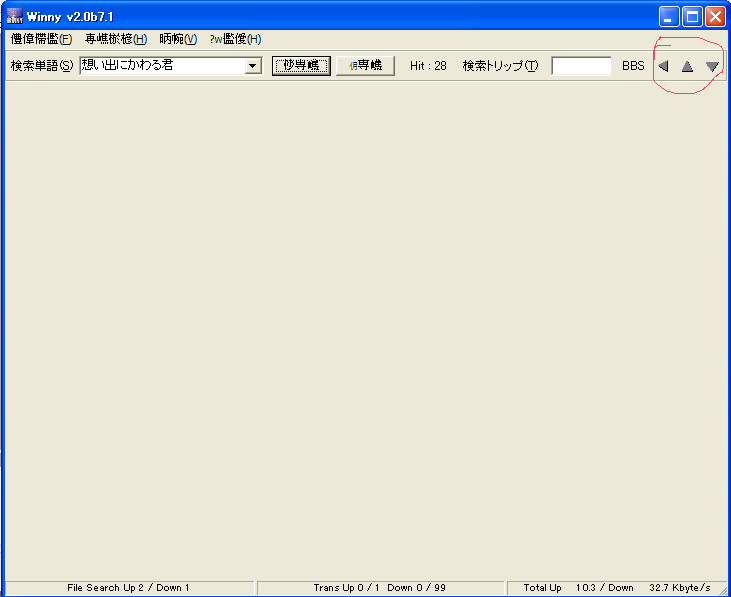The image size is (731, 597).
Task: Expand the search word combo box dropdown
Action: [x=253, y=66]
